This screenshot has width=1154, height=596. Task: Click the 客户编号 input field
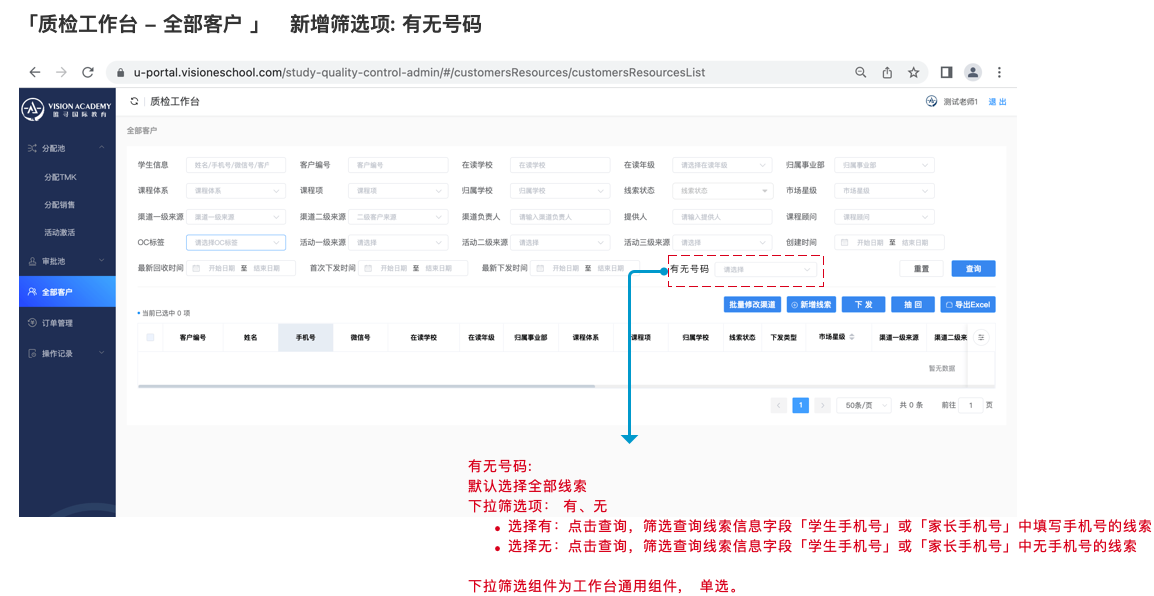[397, 165]
